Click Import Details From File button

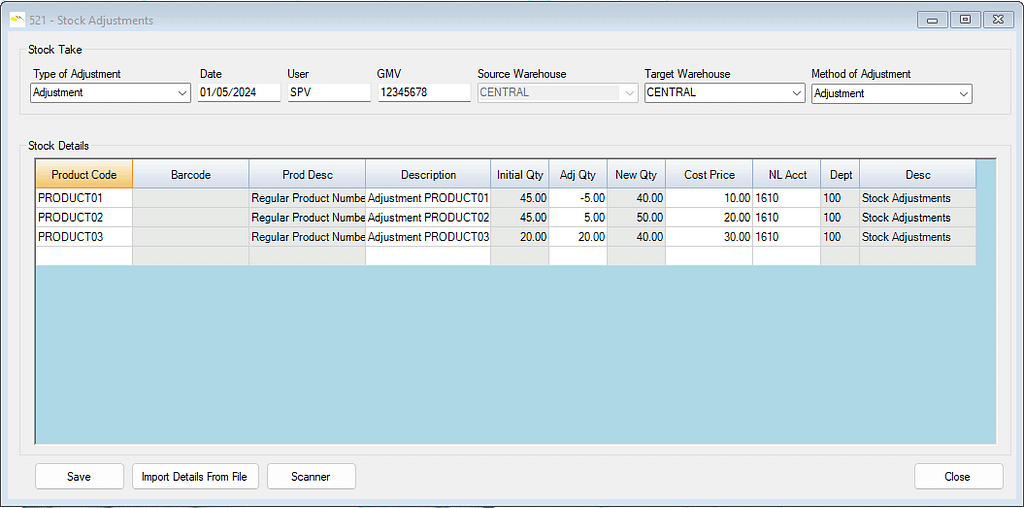195,477
